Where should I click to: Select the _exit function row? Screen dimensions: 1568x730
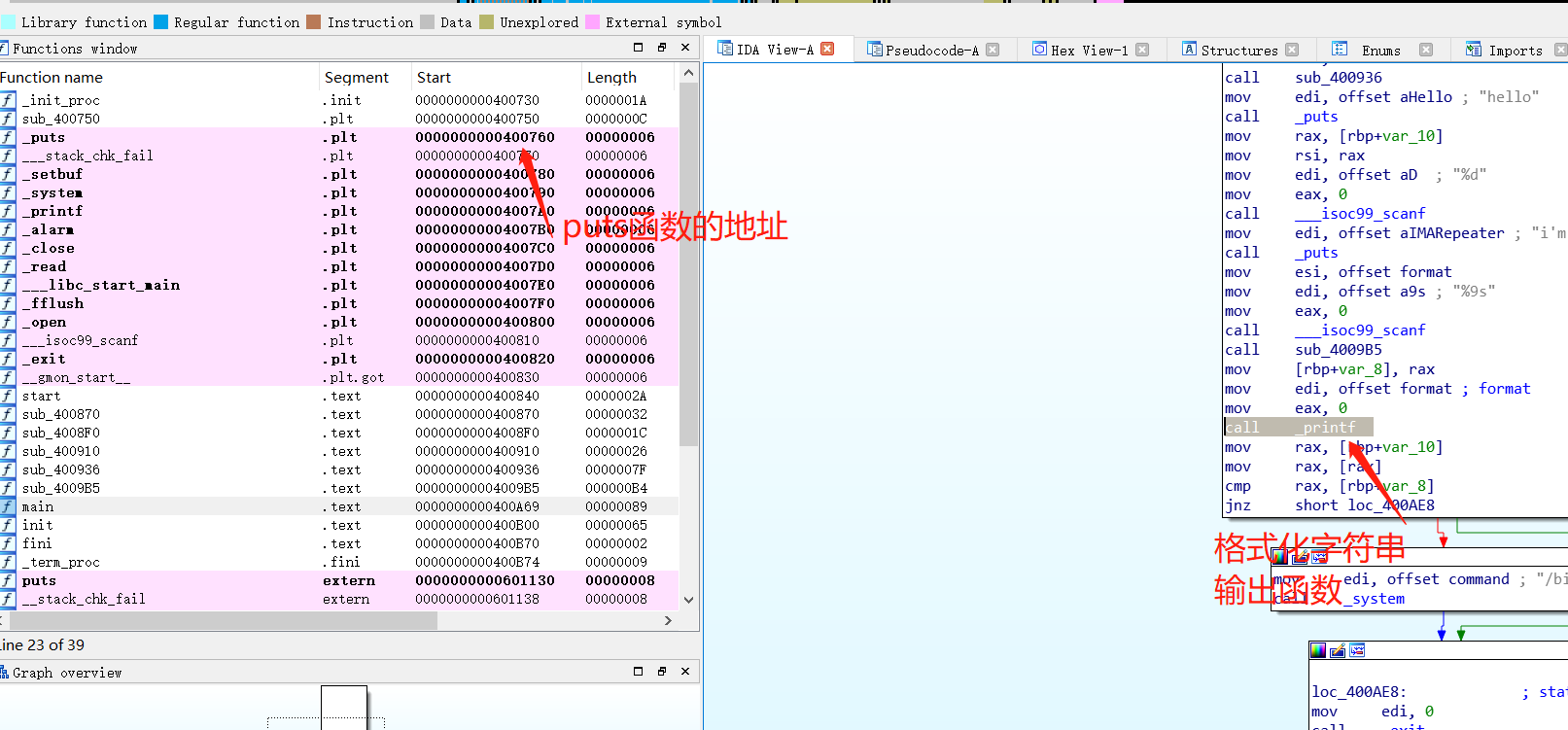339,359
